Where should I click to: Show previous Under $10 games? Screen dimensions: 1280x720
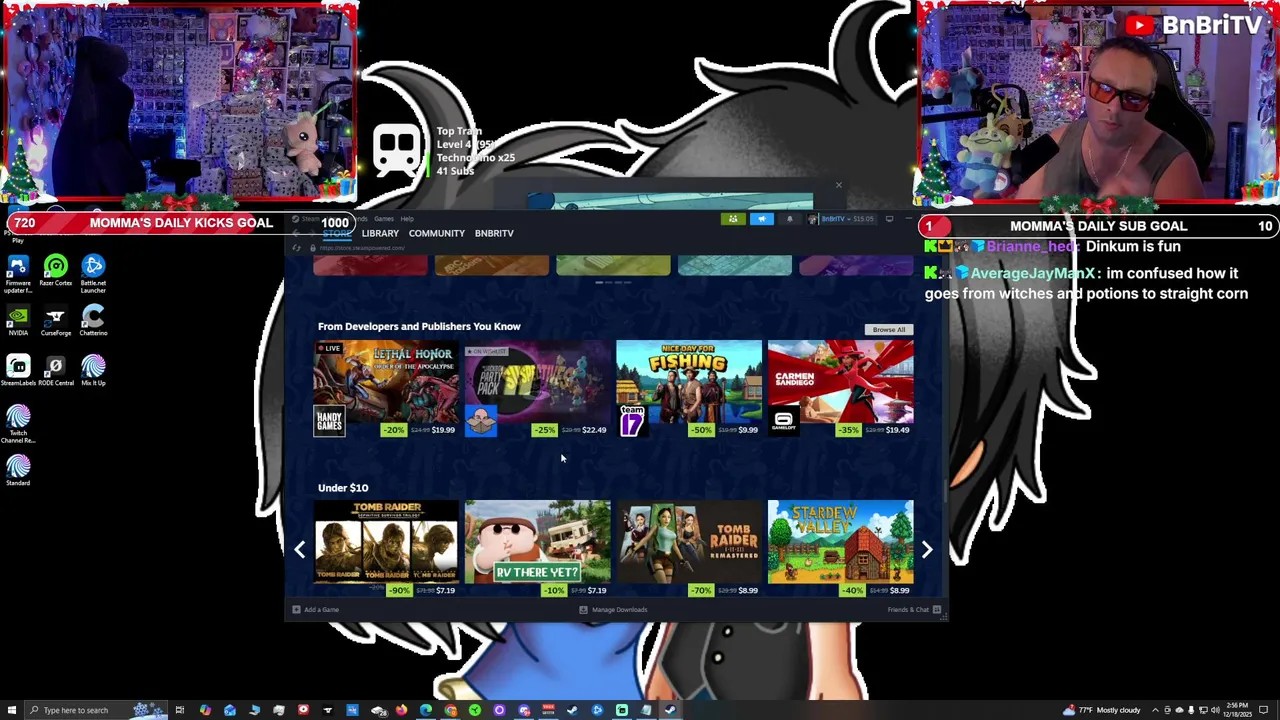[x=300, y=549]
